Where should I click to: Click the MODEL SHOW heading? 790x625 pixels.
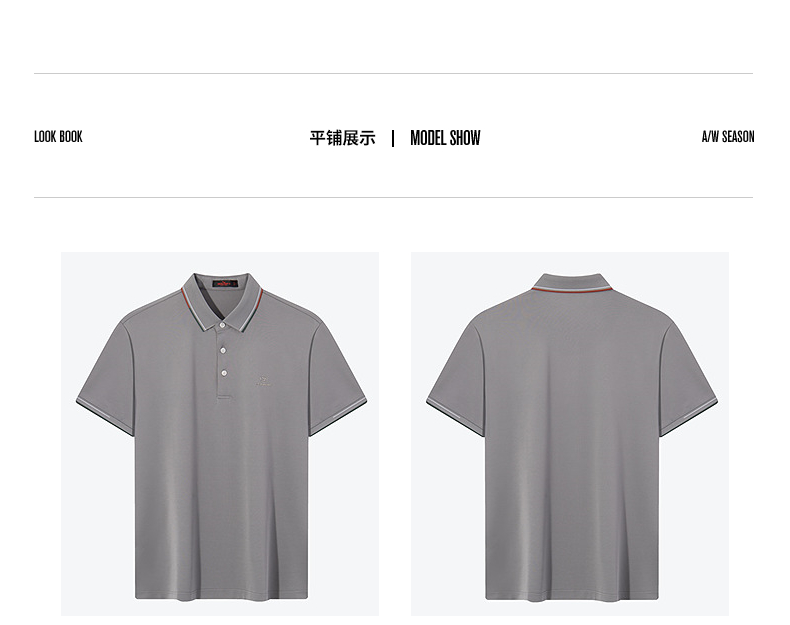[445, 138]
